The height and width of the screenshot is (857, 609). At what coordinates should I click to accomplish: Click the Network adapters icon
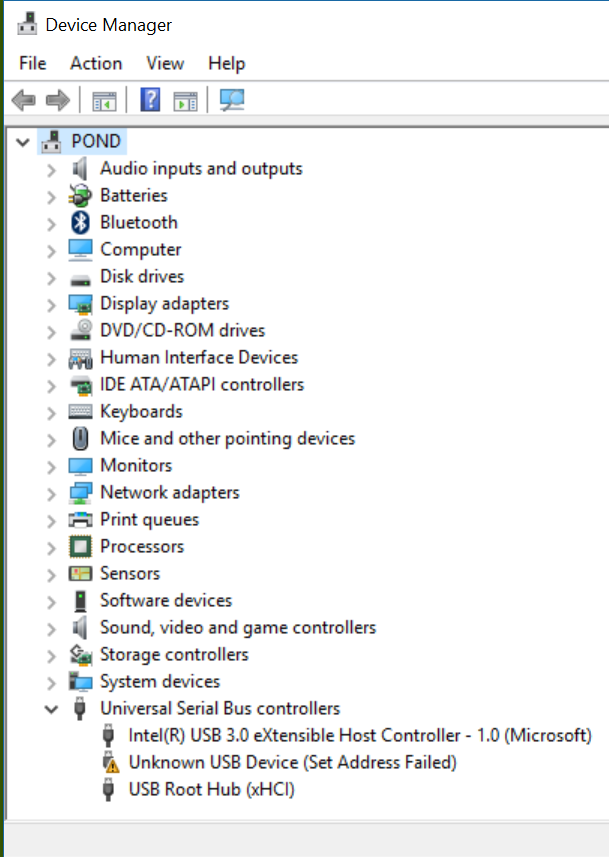point(80,492)
